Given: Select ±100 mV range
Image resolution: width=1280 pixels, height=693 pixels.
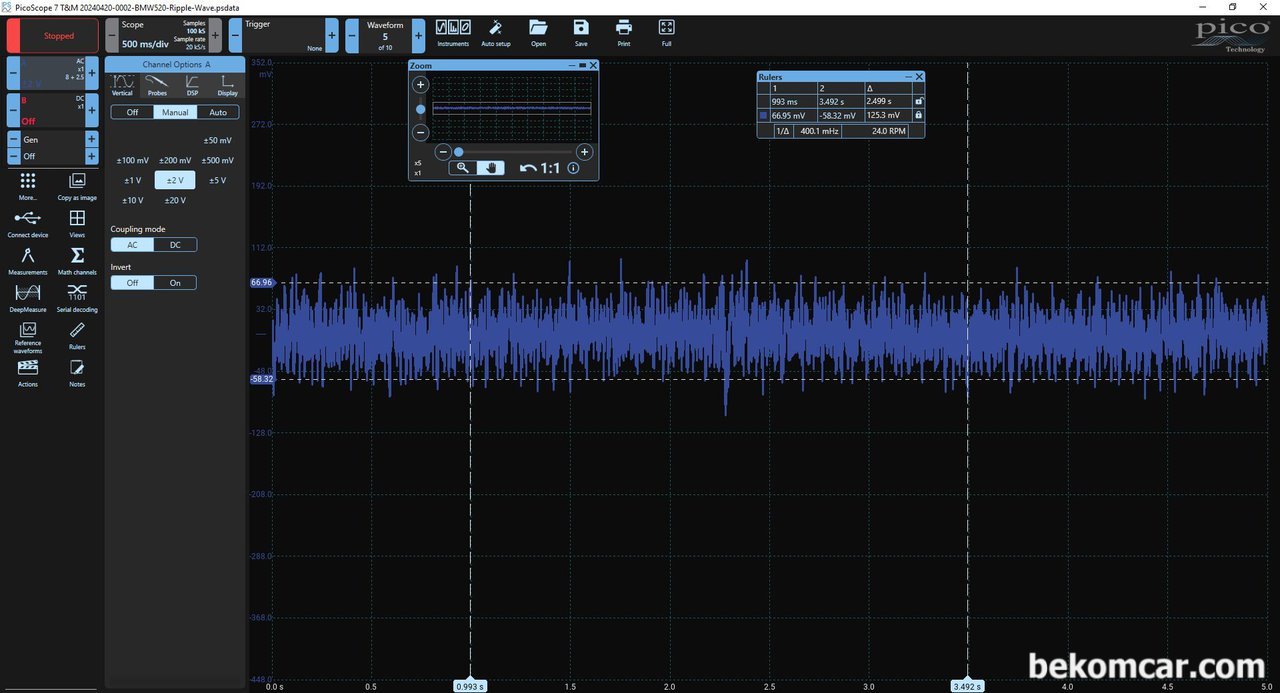Looking at the screenshot, I should point(133,160).
